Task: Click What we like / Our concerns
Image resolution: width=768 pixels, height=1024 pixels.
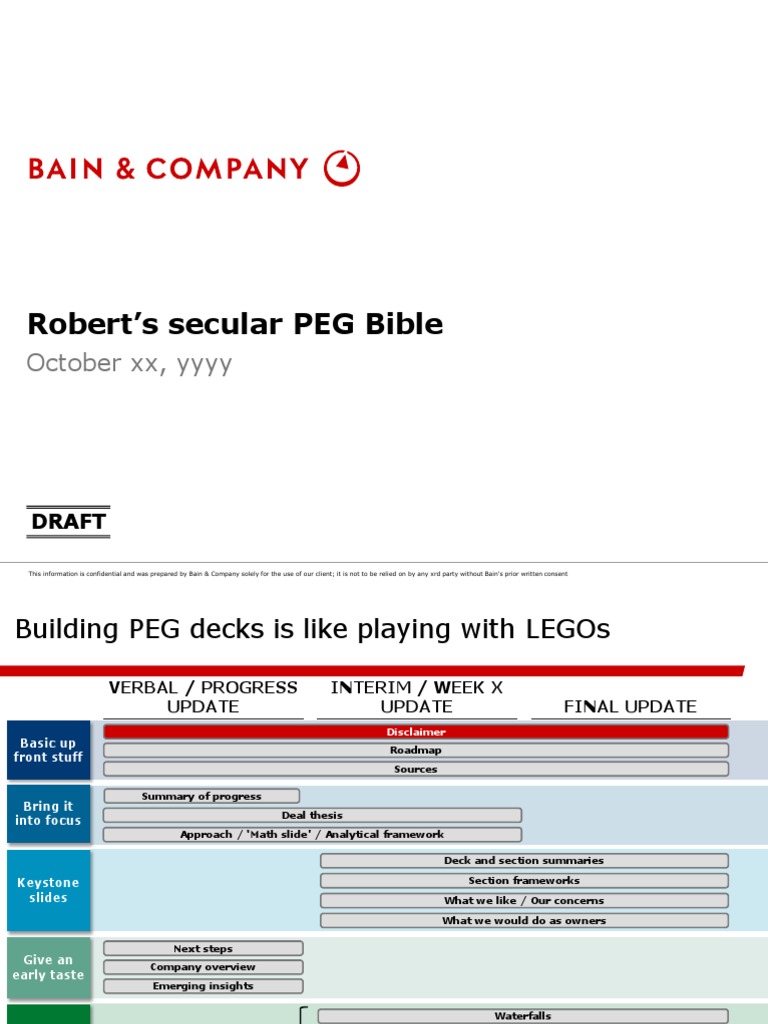Action: click(524, 901)
